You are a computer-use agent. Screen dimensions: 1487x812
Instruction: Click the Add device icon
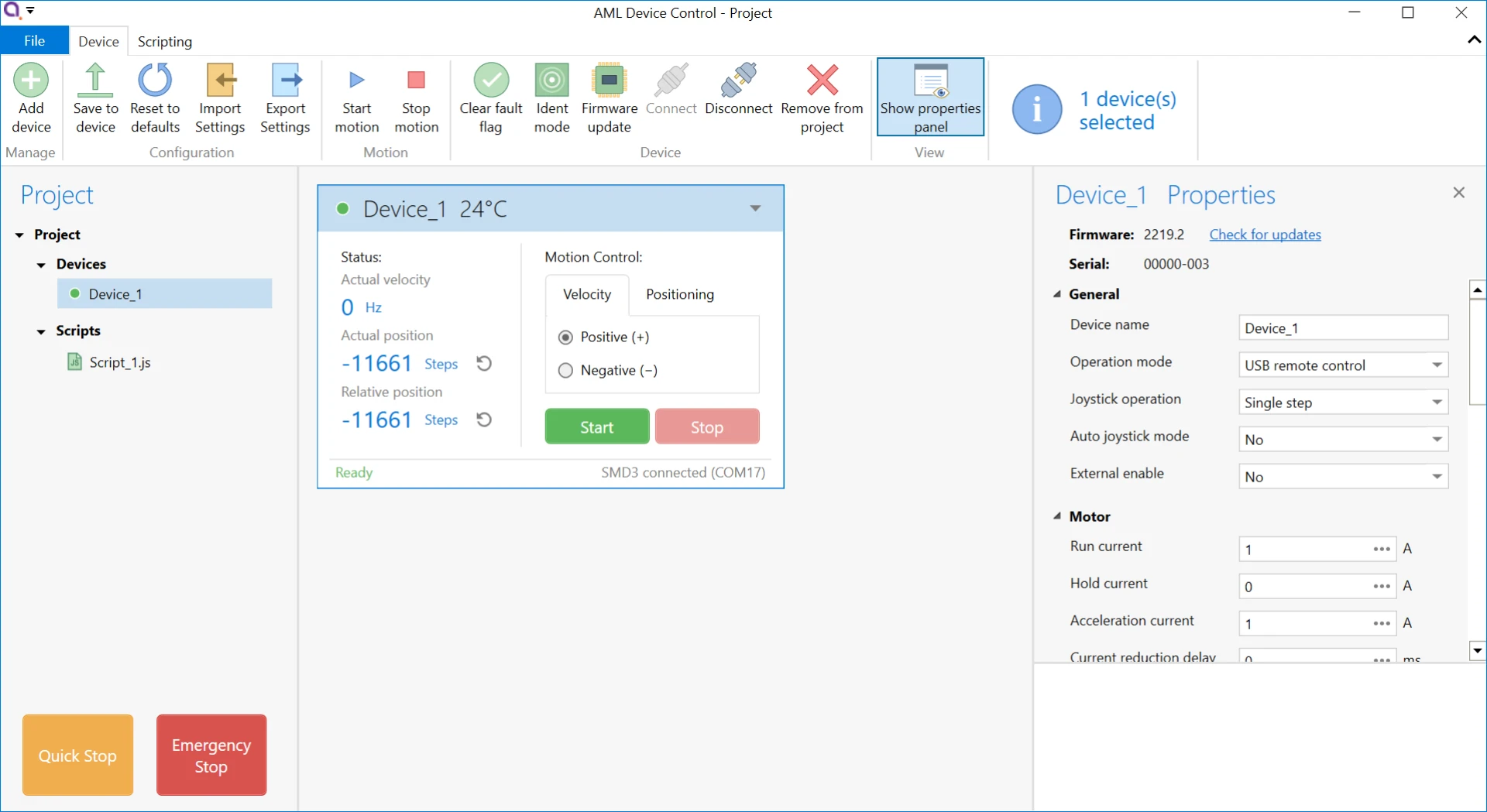31,81
